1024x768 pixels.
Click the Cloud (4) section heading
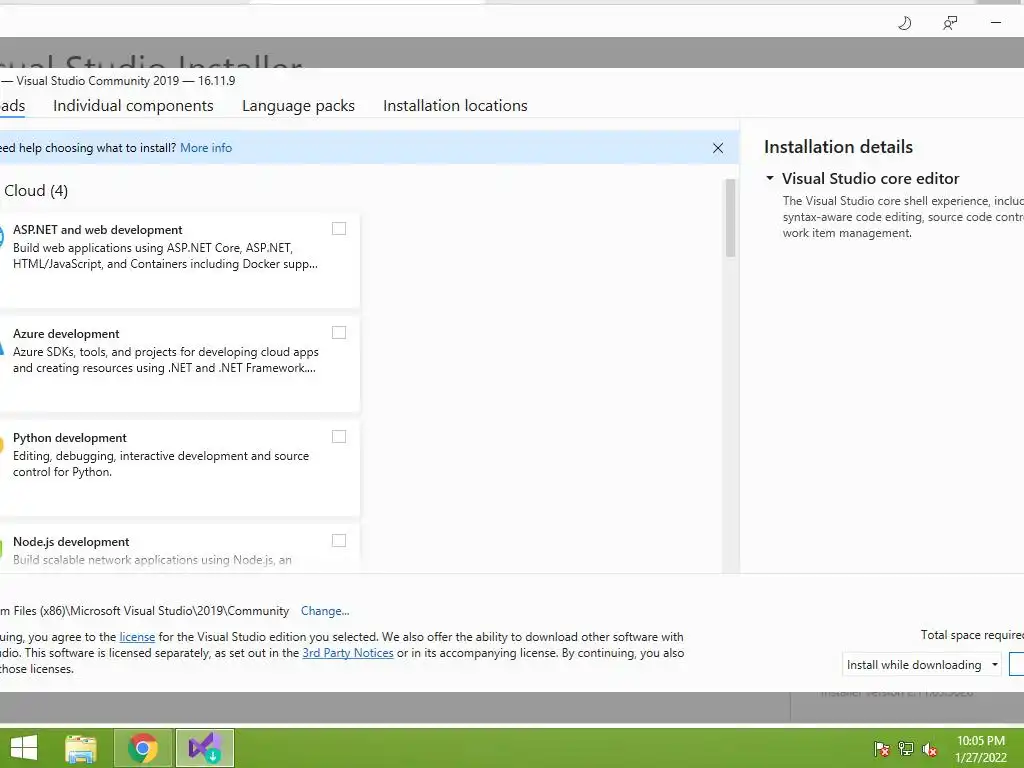pos(36,191)
